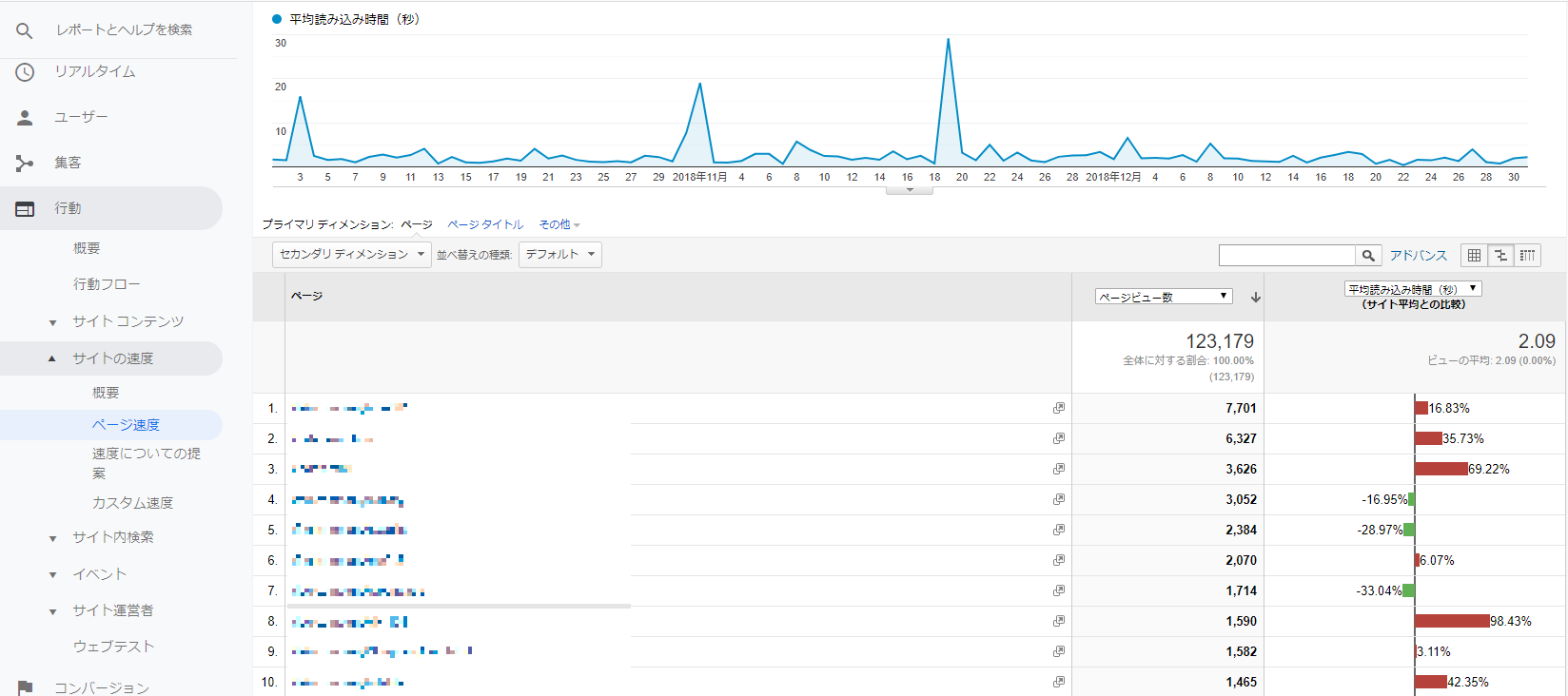Click the table filter search field

(x=1286, y=255)
